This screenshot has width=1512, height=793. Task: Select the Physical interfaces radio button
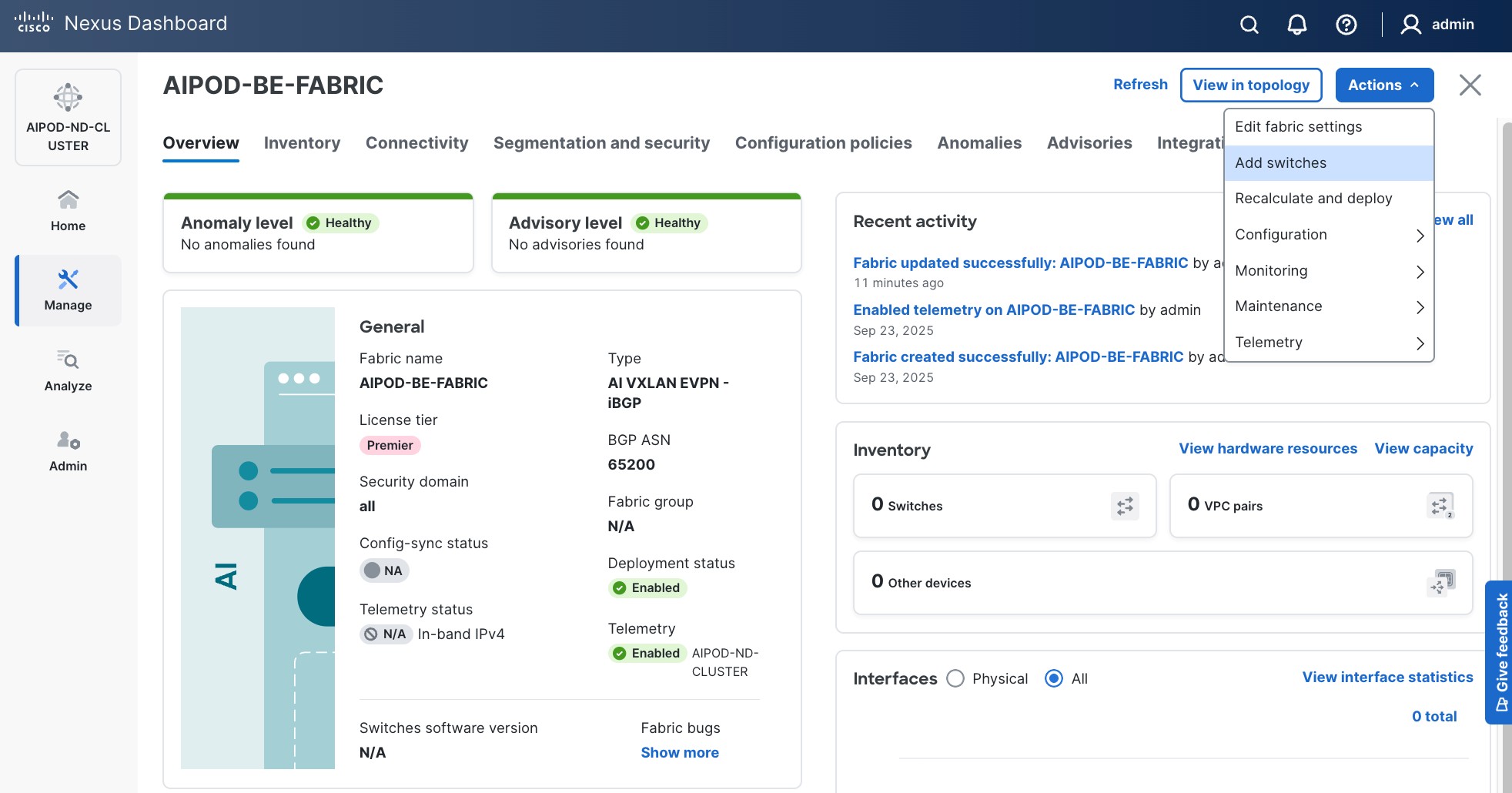tap(956, 678)
